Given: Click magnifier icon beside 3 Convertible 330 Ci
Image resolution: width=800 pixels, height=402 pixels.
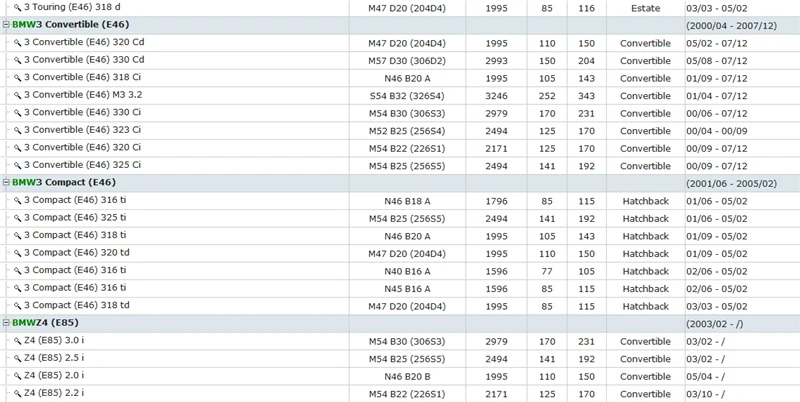Looking at the screenshot, I should pyautogui.click(x=17, y=113).
